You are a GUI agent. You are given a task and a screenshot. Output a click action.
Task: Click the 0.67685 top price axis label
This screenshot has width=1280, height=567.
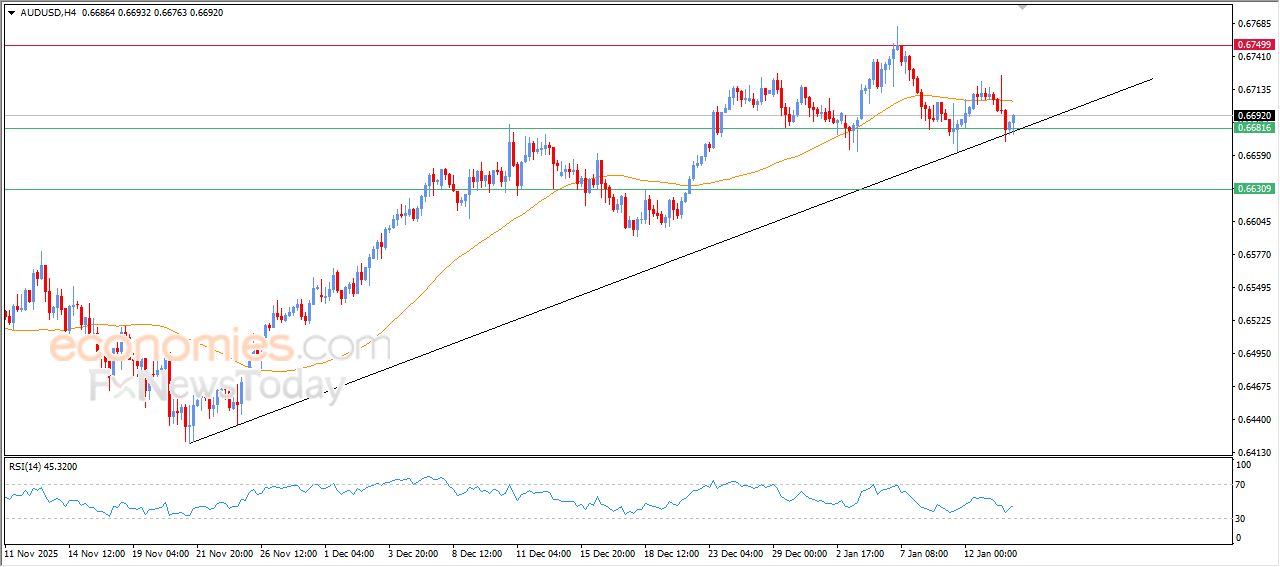(x=1253, y=23)
